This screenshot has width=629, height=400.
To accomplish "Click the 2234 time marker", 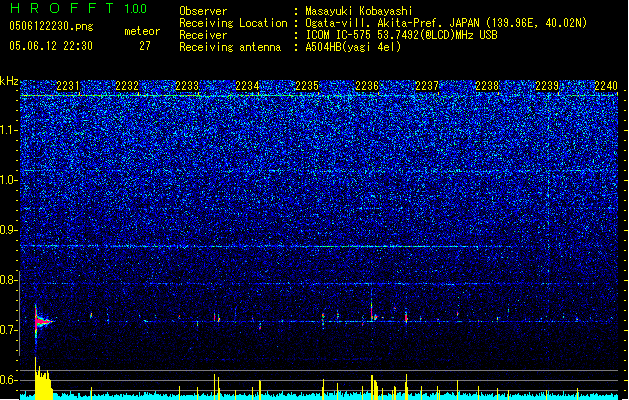I will click(247, 85).
